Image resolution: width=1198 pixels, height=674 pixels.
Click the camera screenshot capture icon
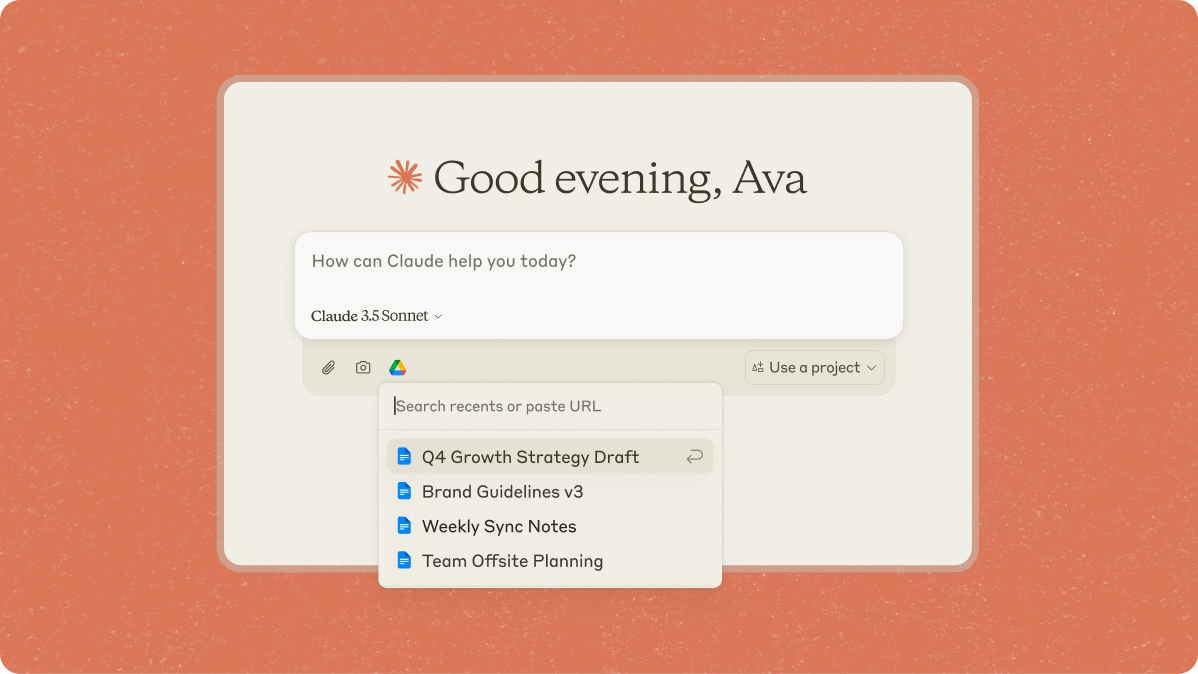(x=363, y=368)
